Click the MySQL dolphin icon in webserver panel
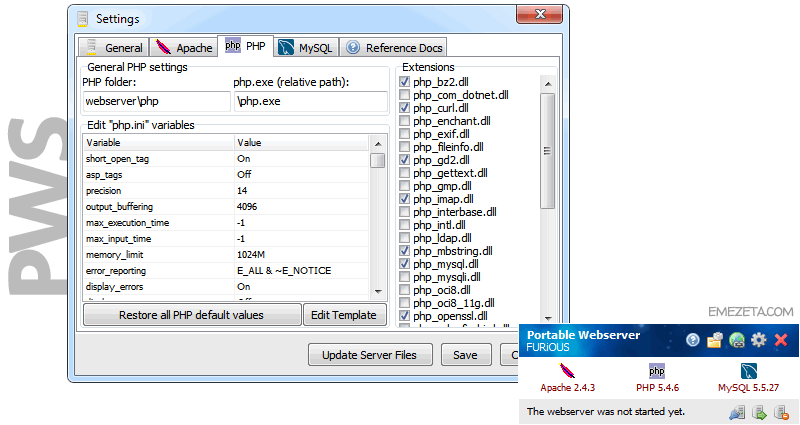Viewport: 800px width, 425px height. coord(748,371)
